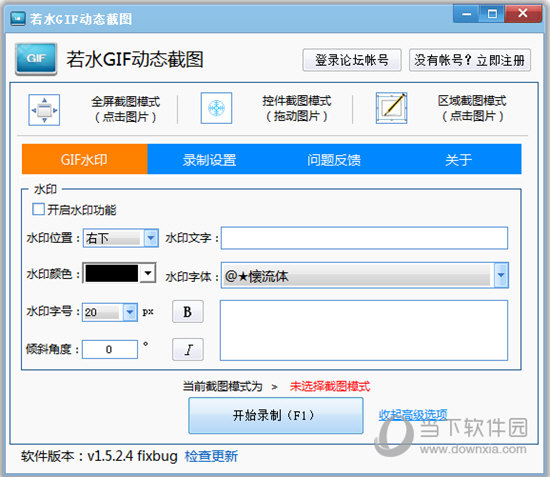The height and width of the screenshot is (477, 550).
Task: Click 没有帐号？立即注册 button
Action: point(470,60)
